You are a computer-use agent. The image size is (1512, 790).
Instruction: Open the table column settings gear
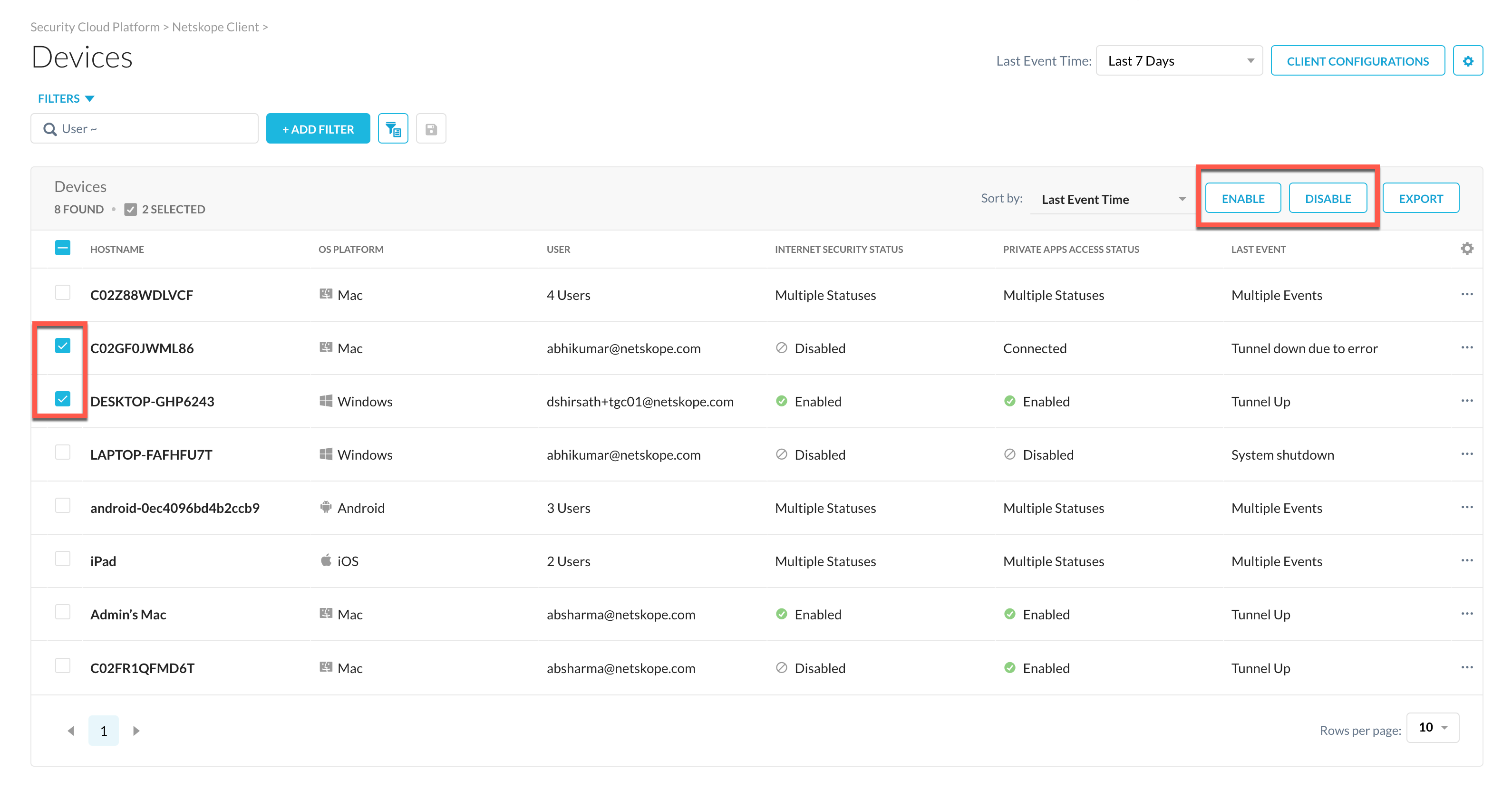click(x=1466, y=249)
